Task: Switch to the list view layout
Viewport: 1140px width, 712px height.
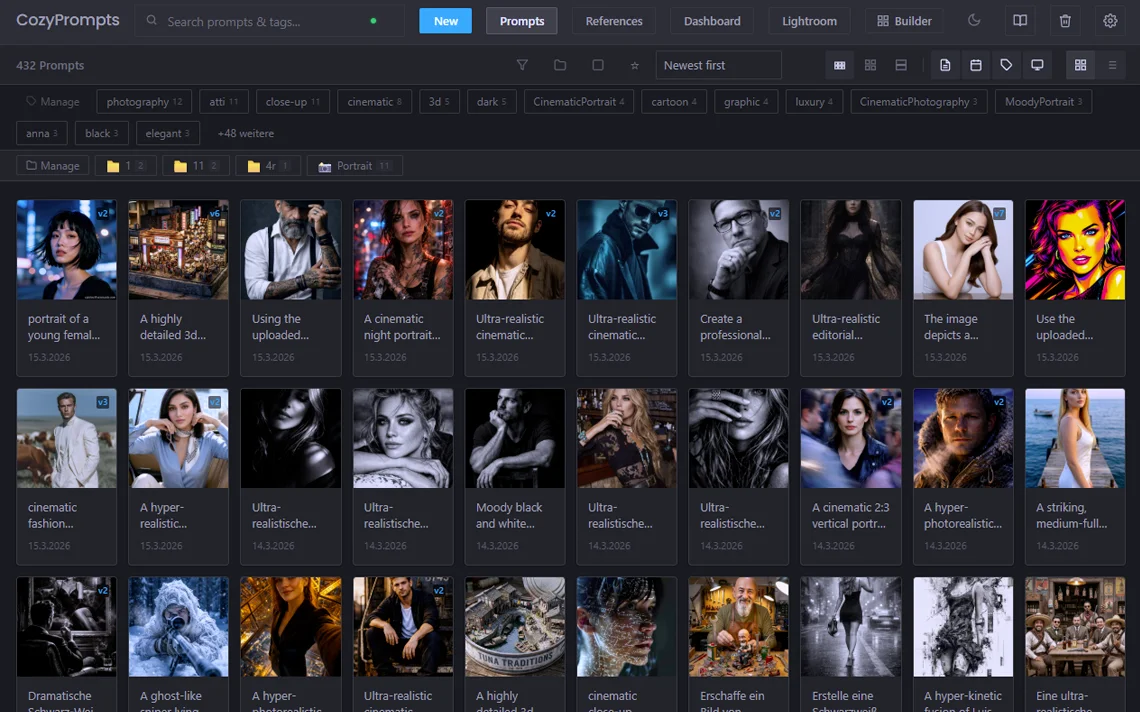Action: pos(1112,64)
